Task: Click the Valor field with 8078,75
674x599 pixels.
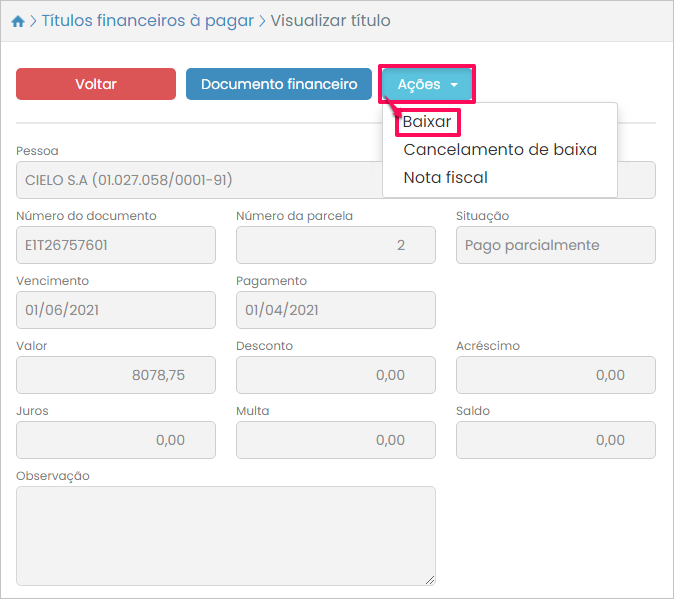Action: click(116, 375)
